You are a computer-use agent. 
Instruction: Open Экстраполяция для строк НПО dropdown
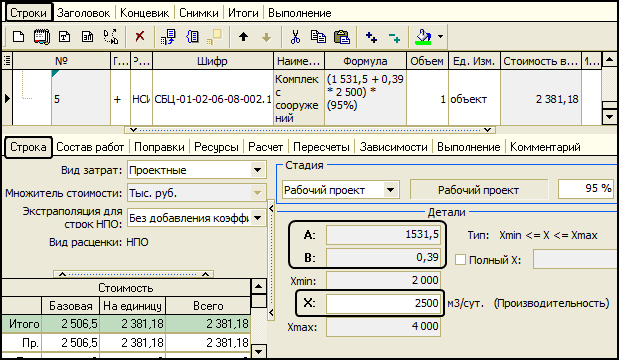coord(257,218)
